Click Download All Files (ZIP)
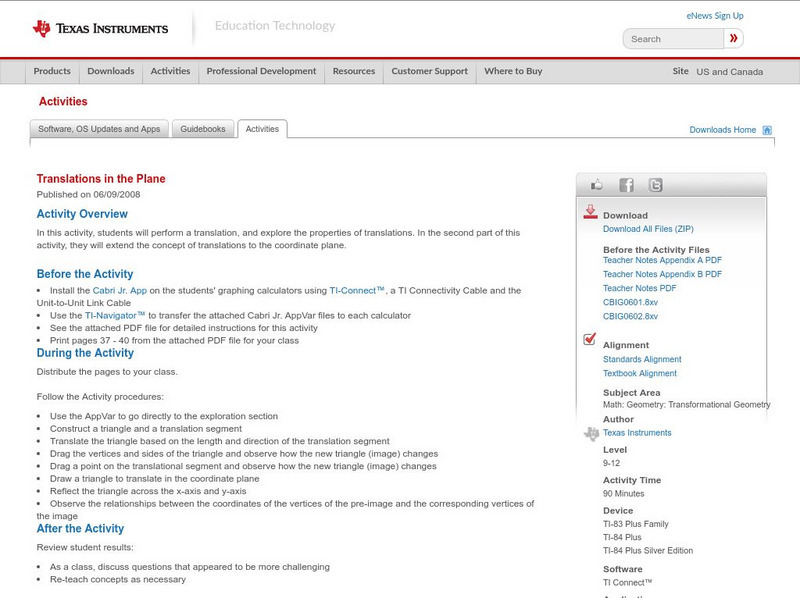 tap(648, 229)
